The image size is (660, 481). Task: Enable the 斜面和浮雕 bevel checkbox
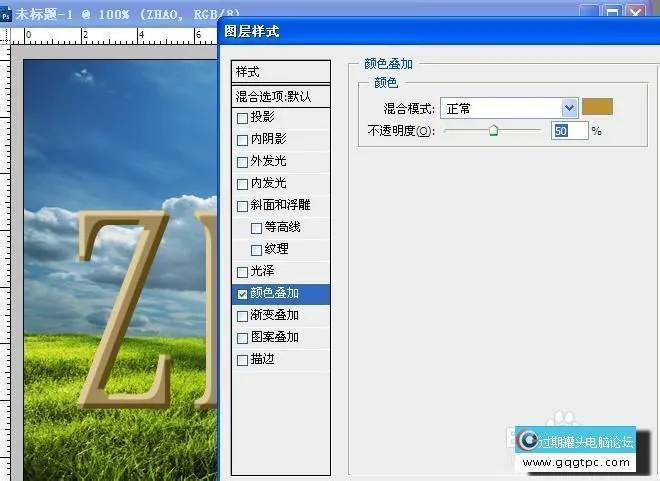pos(242,206)
